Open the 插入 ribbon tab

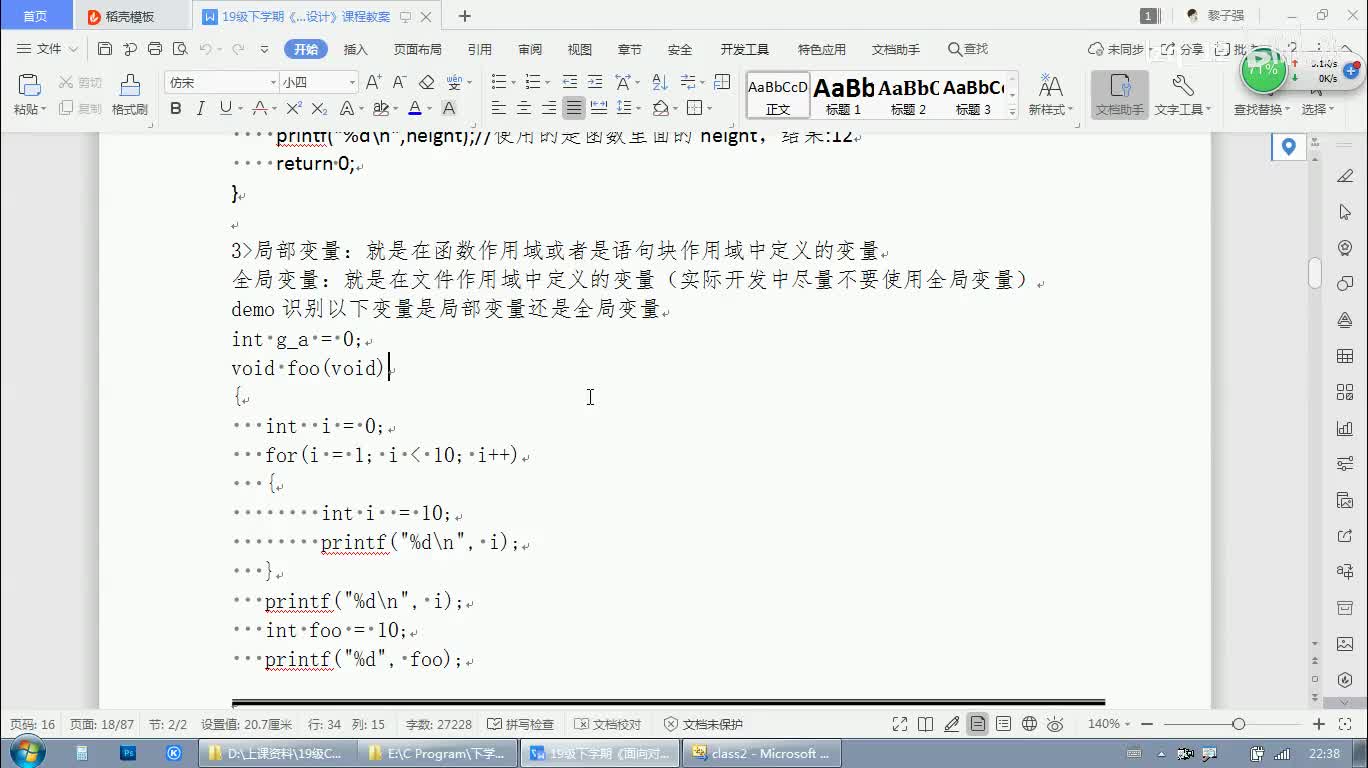point(355,49)
